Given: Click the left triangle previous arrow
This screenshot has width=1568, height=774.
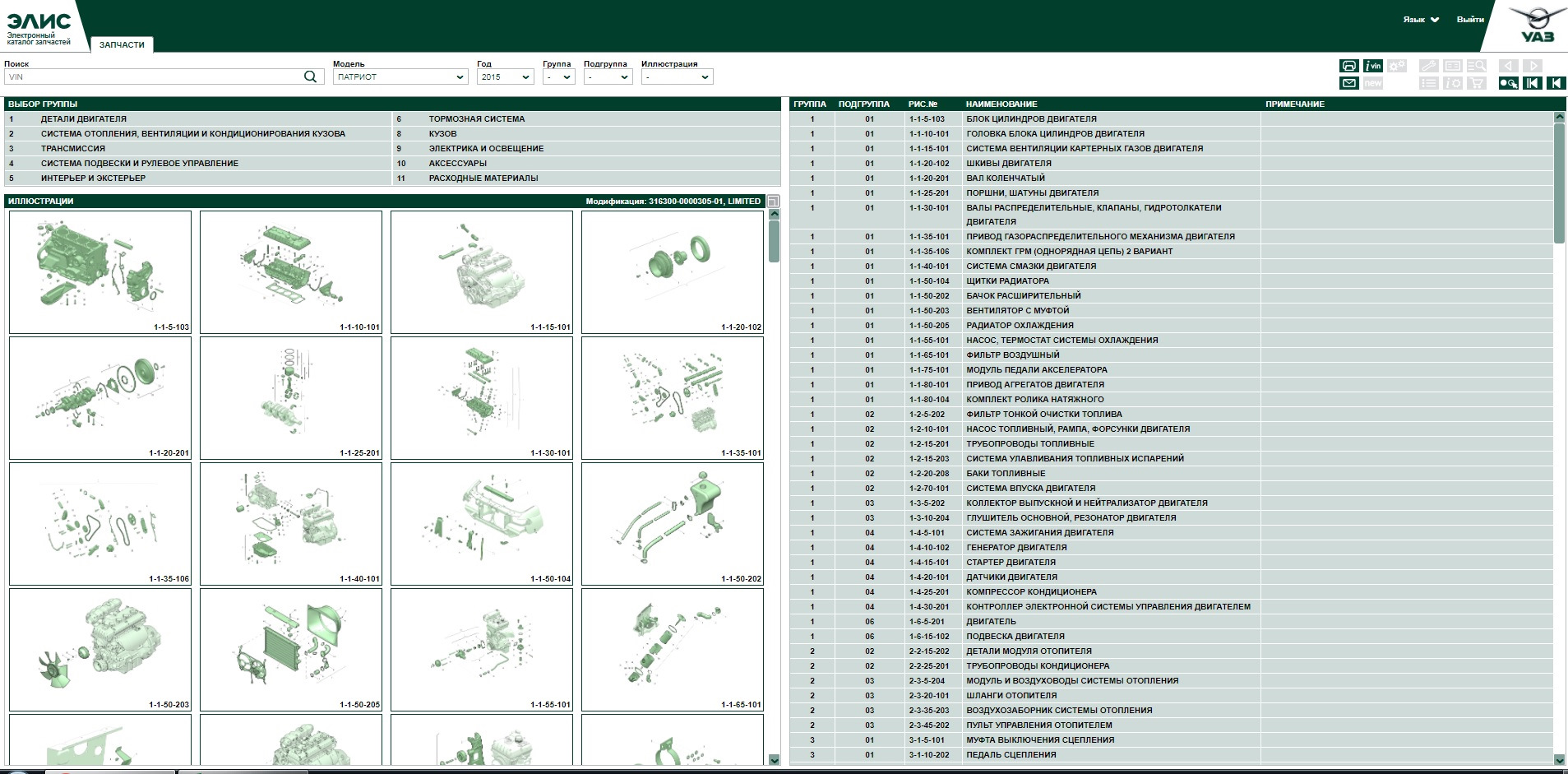Looking at the screenshot, I should 1508,66.
